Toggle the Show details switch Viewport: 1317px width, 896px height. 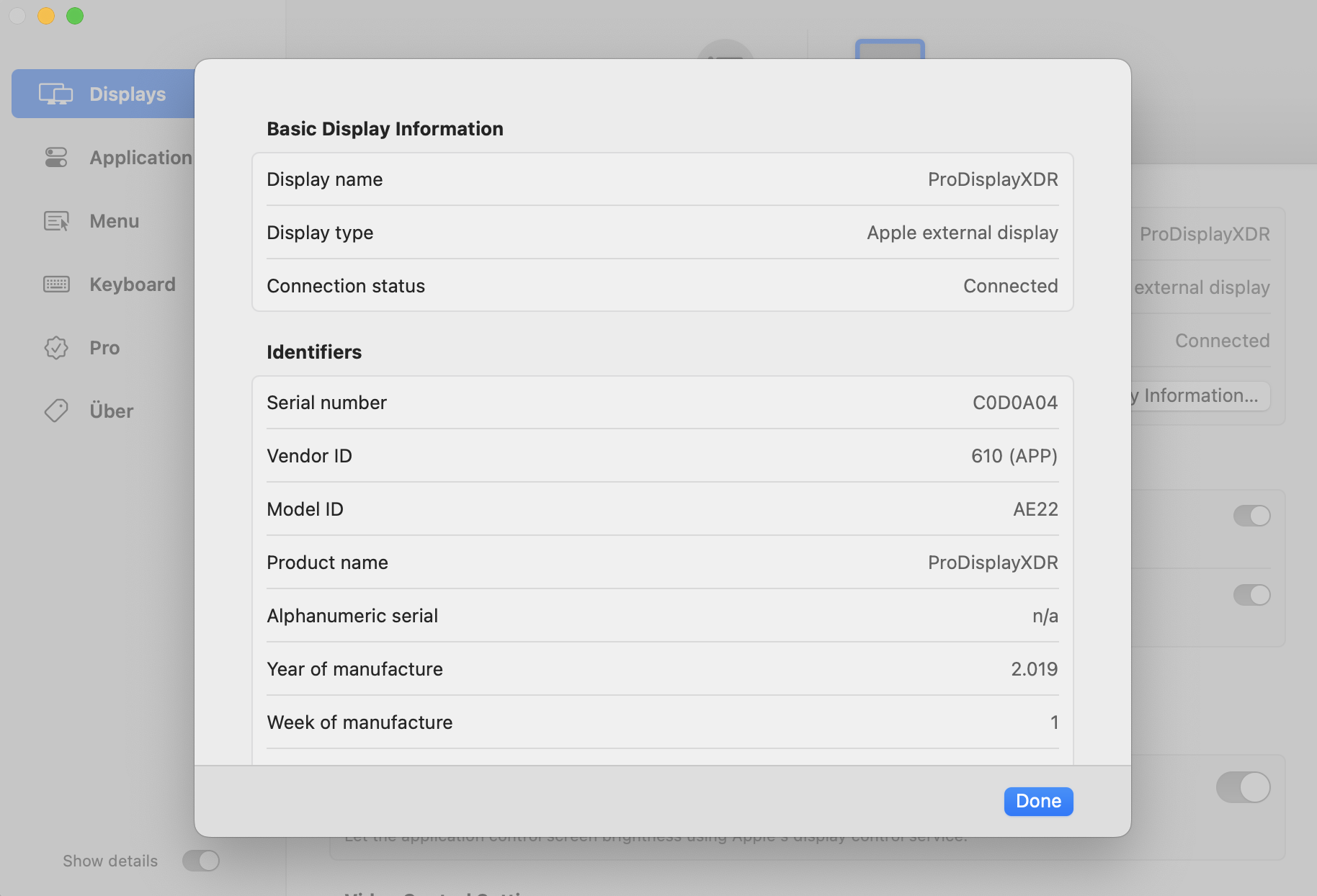tap(201, 861)
